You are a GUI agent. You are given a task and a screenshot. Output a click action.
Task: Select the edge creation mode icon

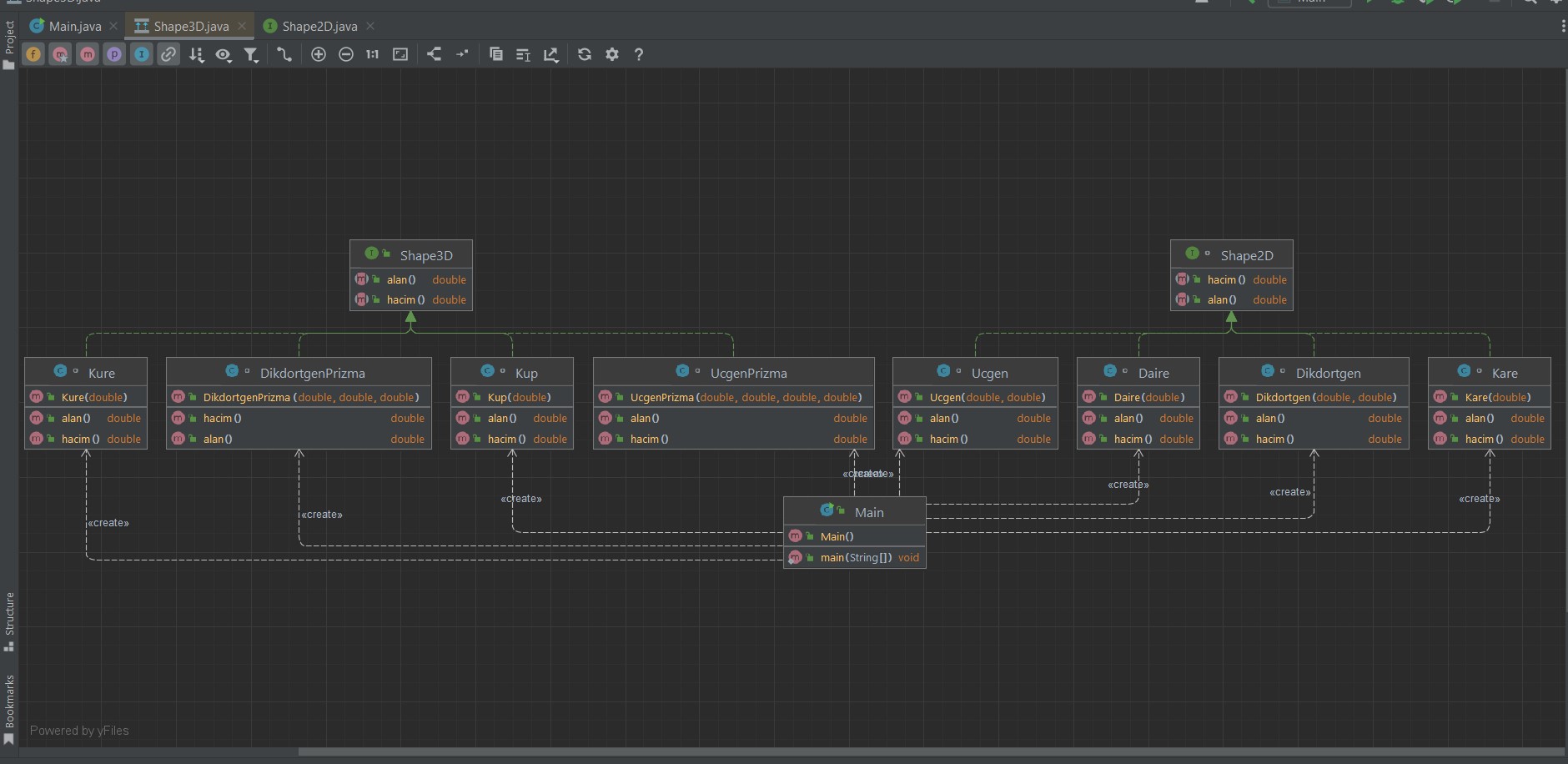point(284,54)
